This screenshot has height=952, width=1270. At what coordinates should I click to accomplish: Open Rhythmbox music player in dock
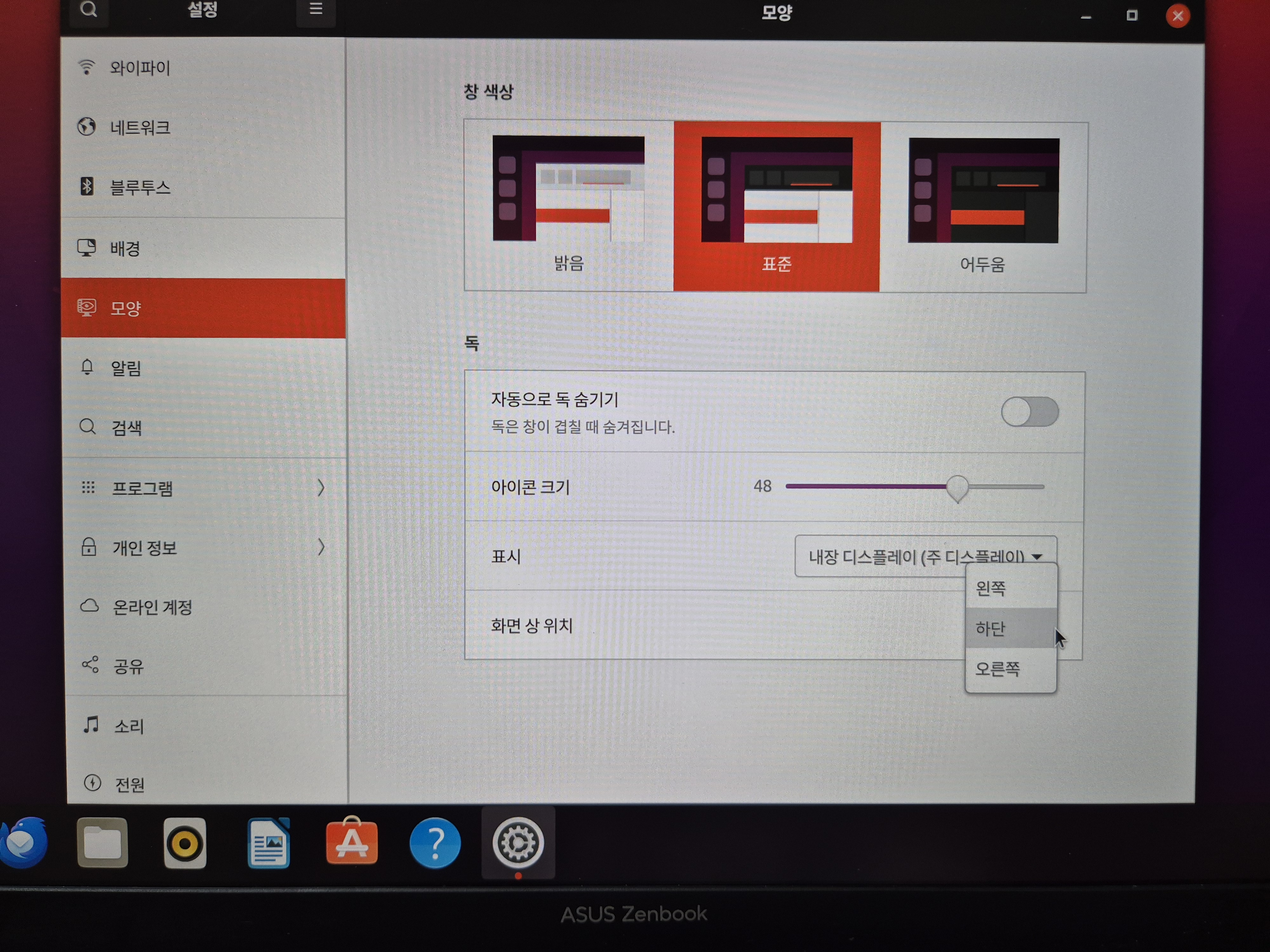pos(185,843)
